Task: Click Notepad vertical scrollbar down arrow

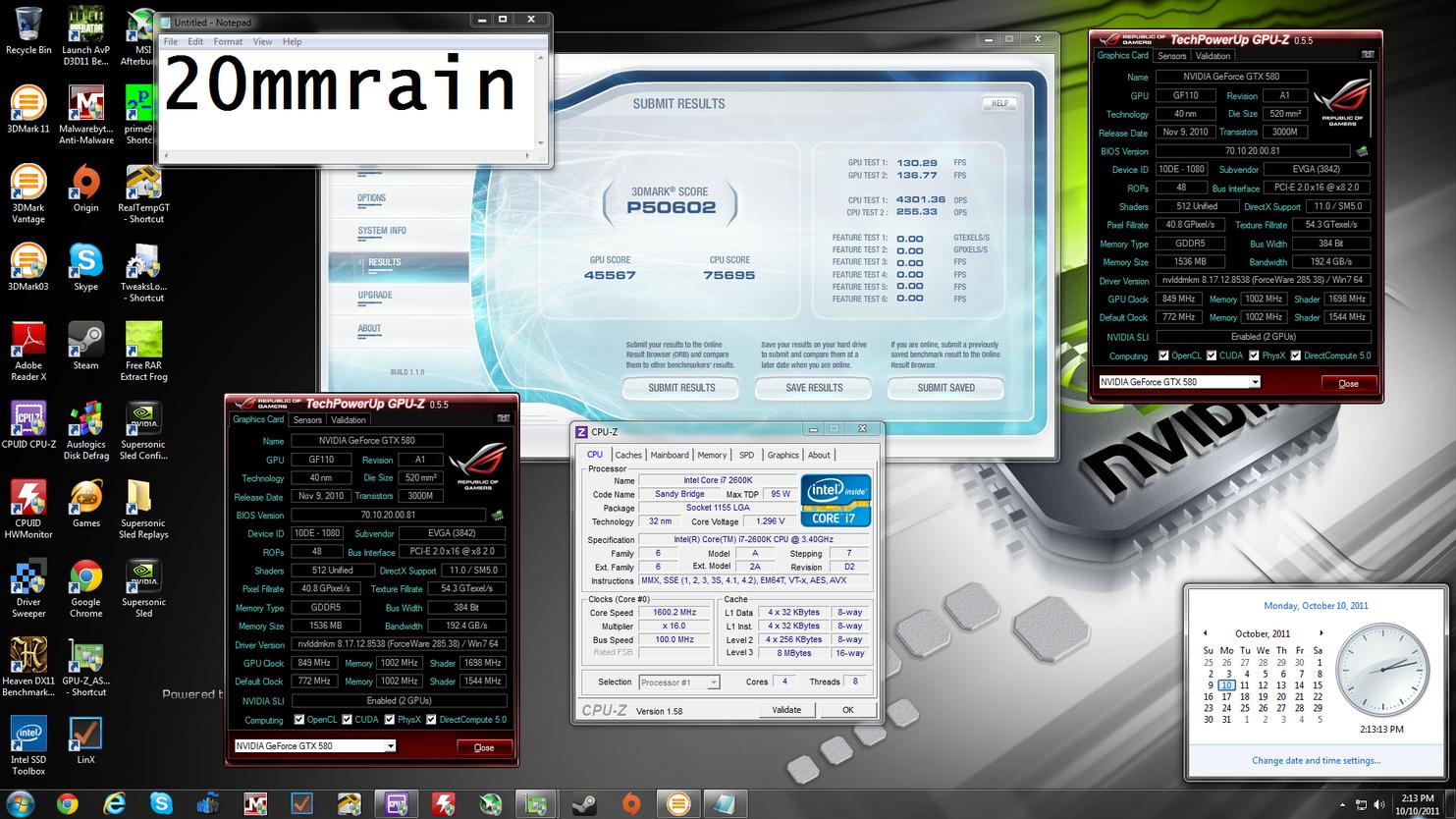Action: click(540, 142)
